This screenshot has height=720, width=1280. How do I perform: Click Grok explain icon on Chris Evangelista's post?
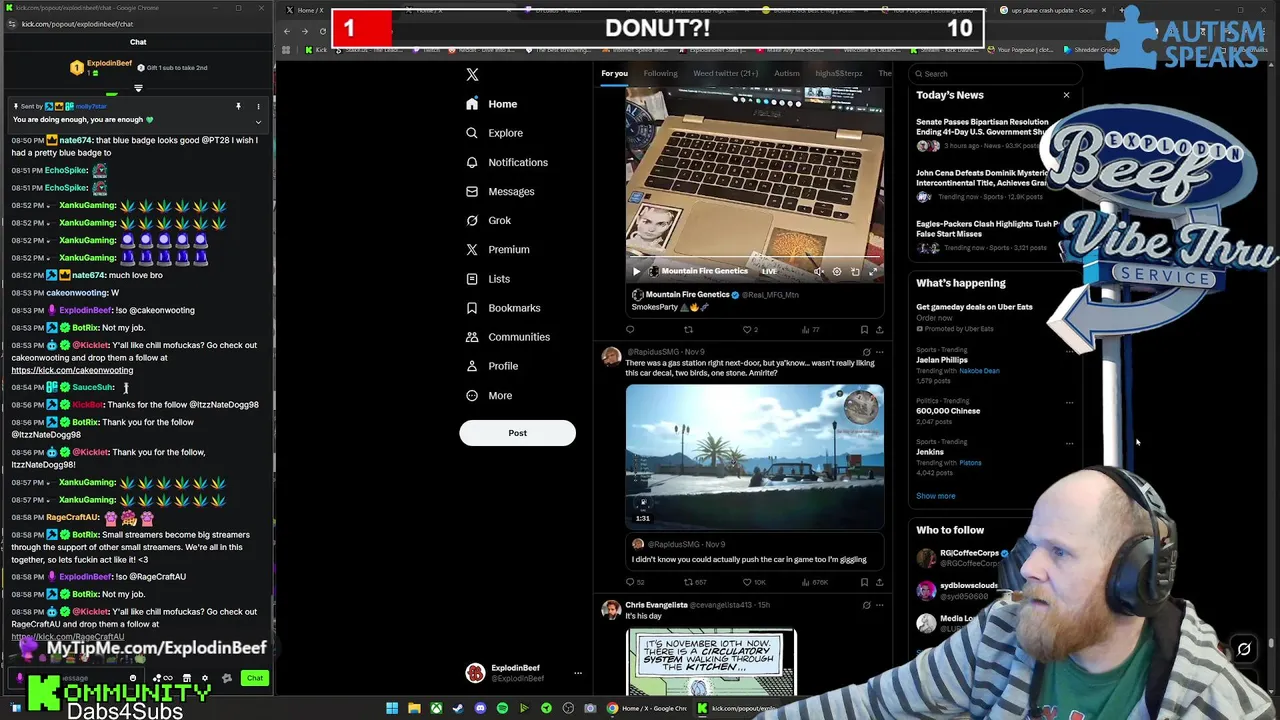(x=866, y=605)
